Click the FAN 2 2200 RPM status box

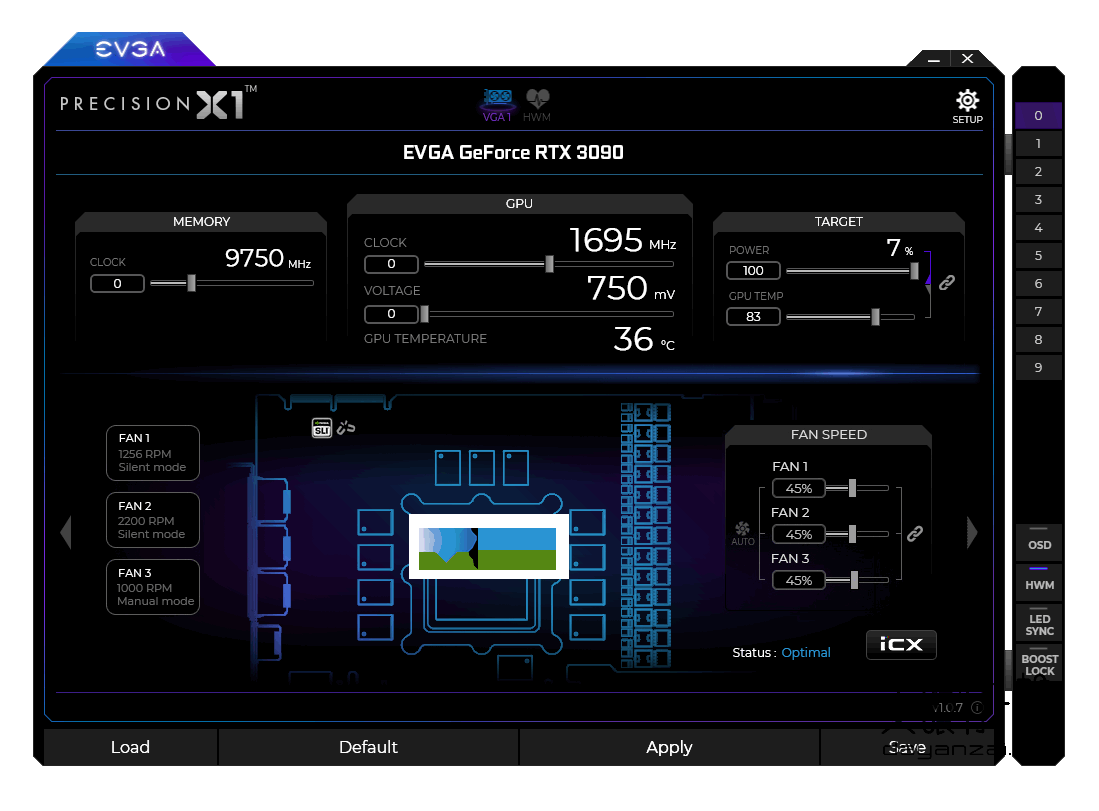point(153,520)
